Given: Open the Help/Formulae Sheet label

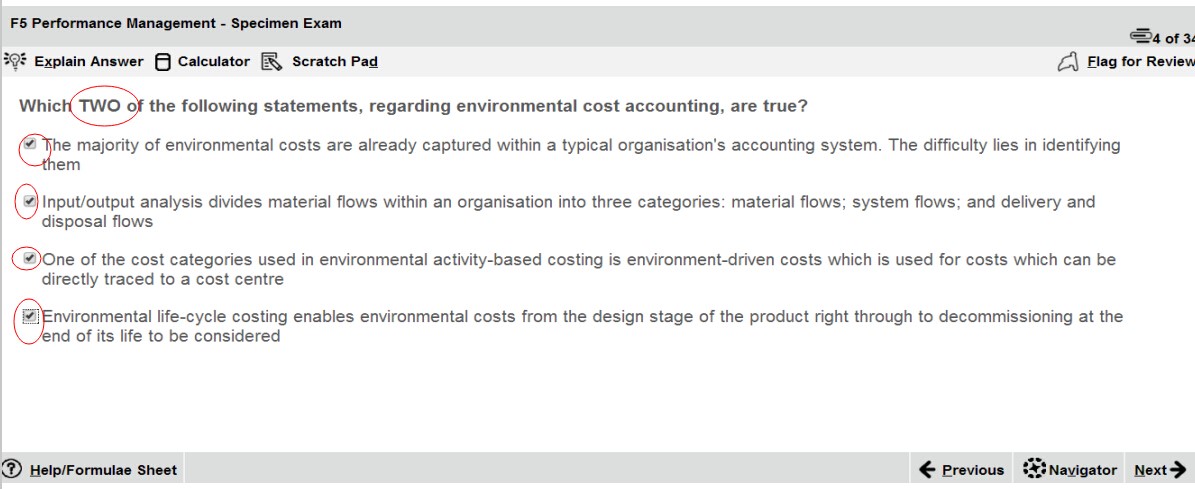Looking at the screenshot, I should click(103, 470).
